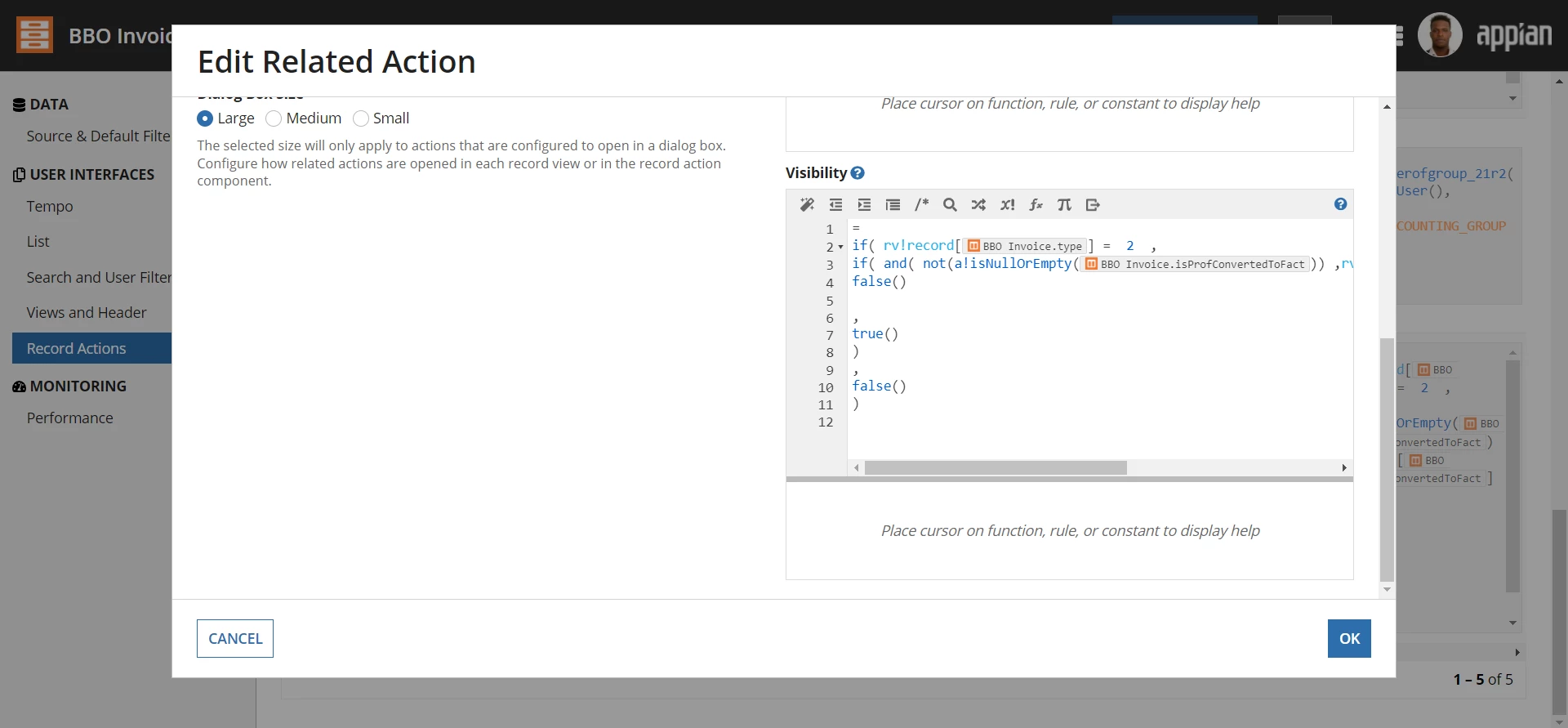
Task: Click the dialog vertical scrollbar thumb
Action: (x=1387, y=459)
